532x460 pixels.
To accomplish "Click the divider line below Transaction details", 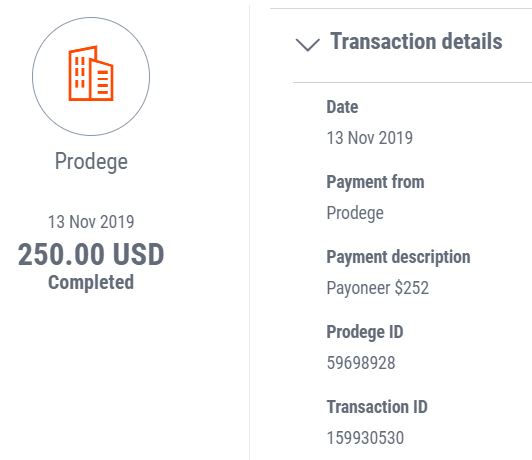I will [x=412, y=82].
